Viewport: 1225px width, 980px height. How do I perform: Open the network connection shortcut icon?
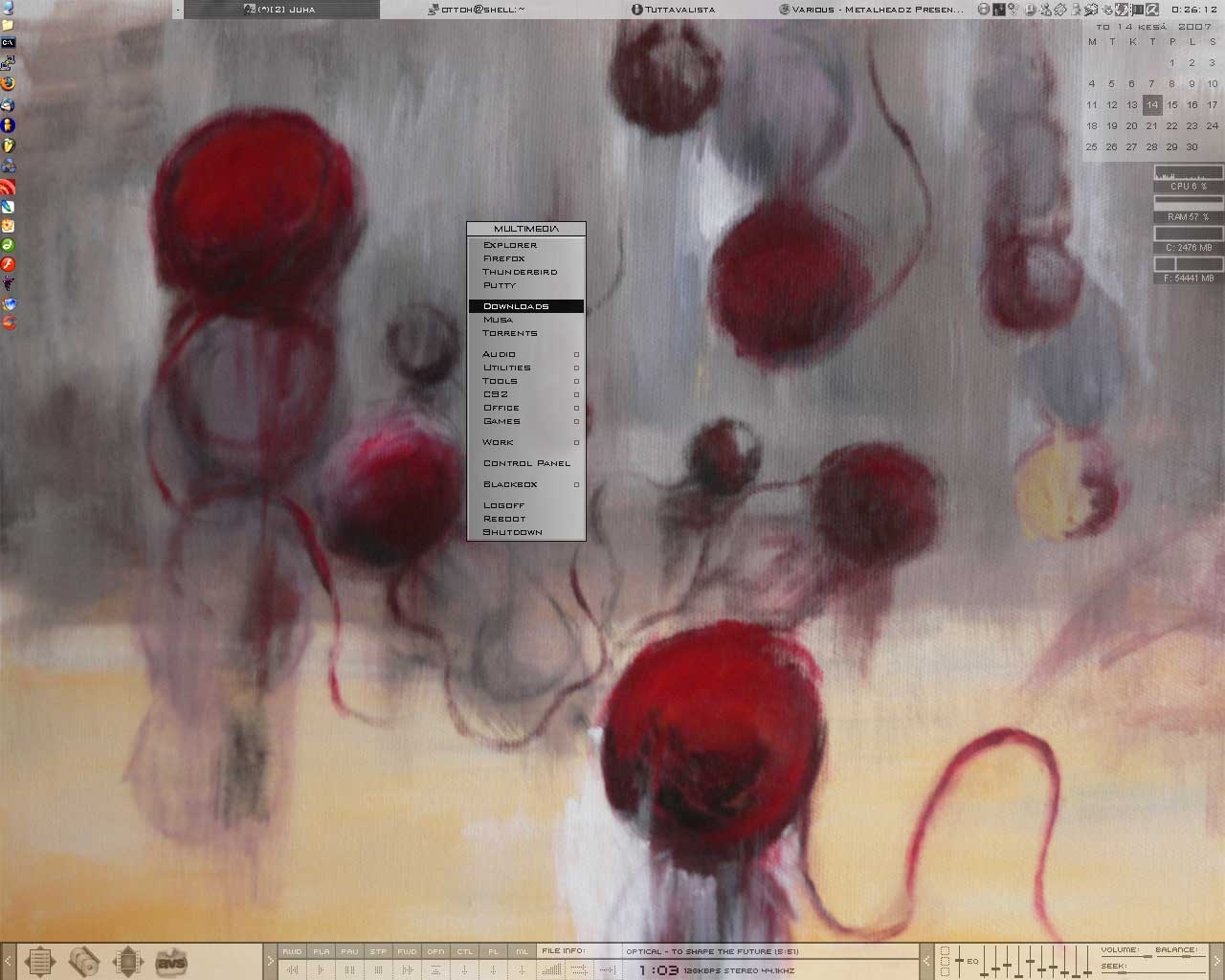click(8, 63)
